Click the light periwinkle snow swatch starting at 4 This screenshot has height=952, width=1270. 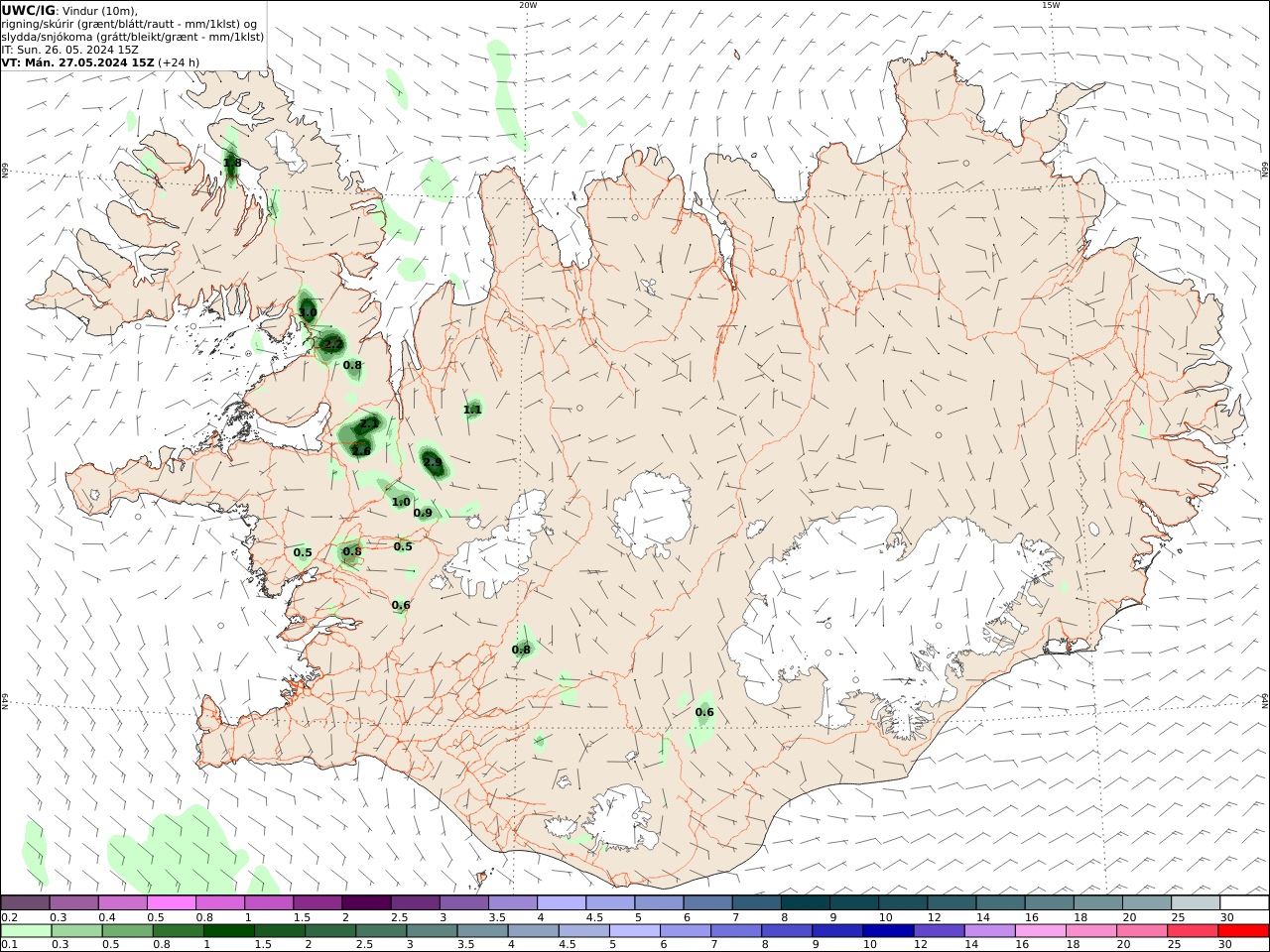coord(562,902)
